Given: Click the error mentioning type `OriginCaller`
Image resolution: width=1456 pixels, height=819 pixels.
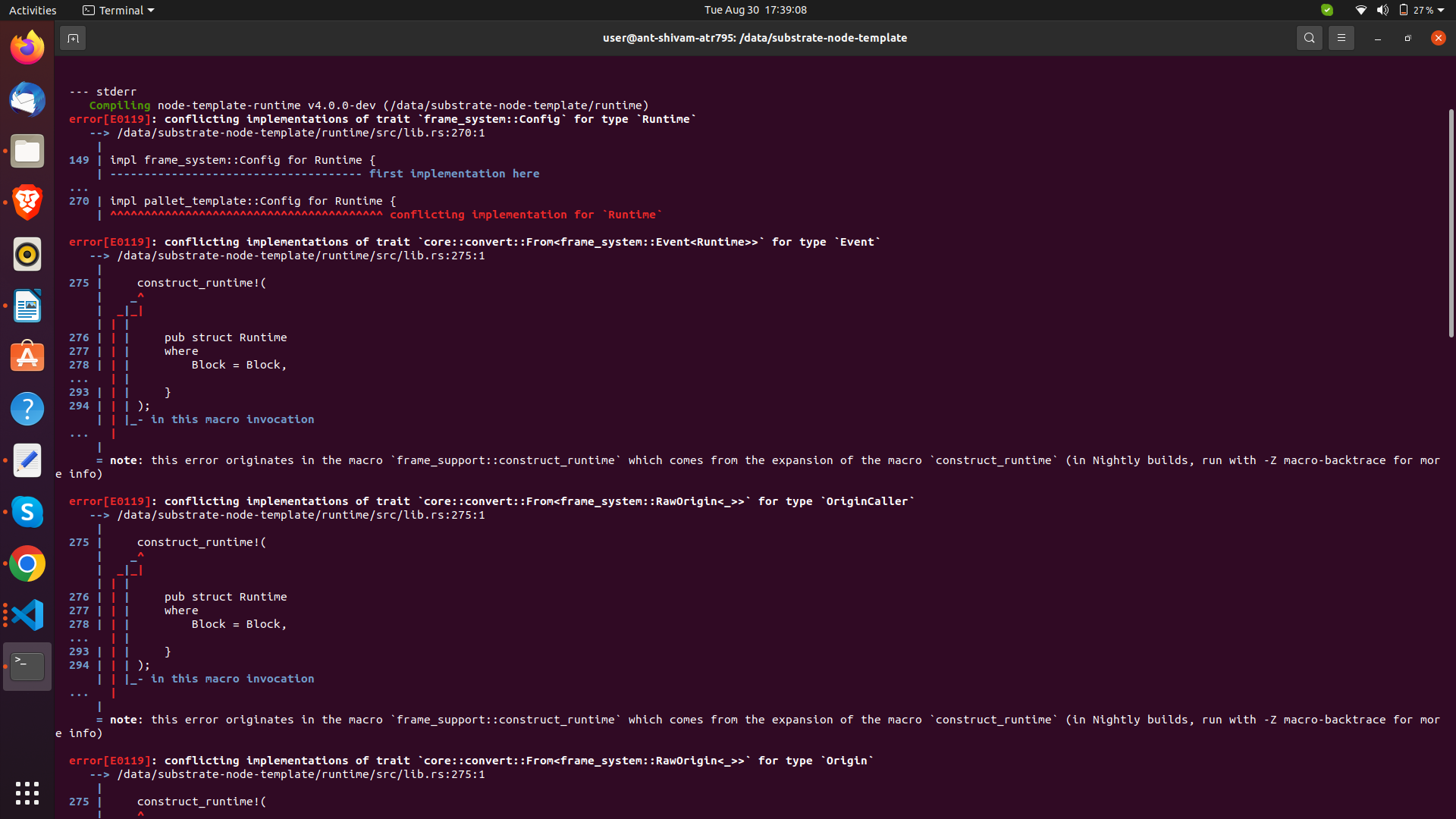Looking at the screenshot, I should [x=492, y=501].
